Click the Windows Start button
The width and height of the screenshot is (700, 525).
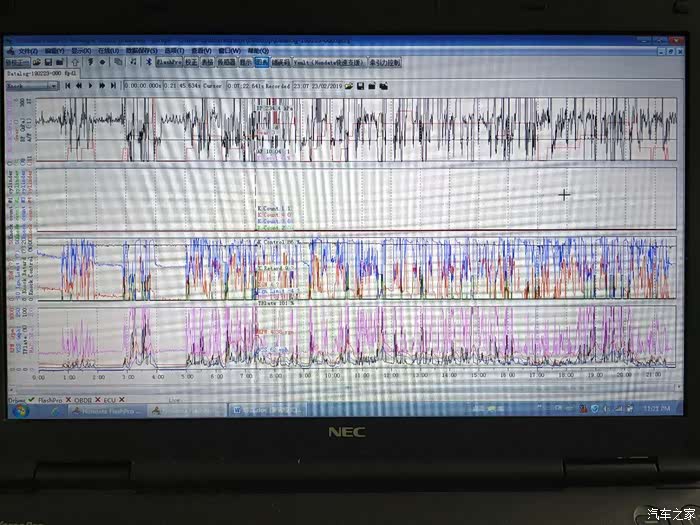[18, 410]
